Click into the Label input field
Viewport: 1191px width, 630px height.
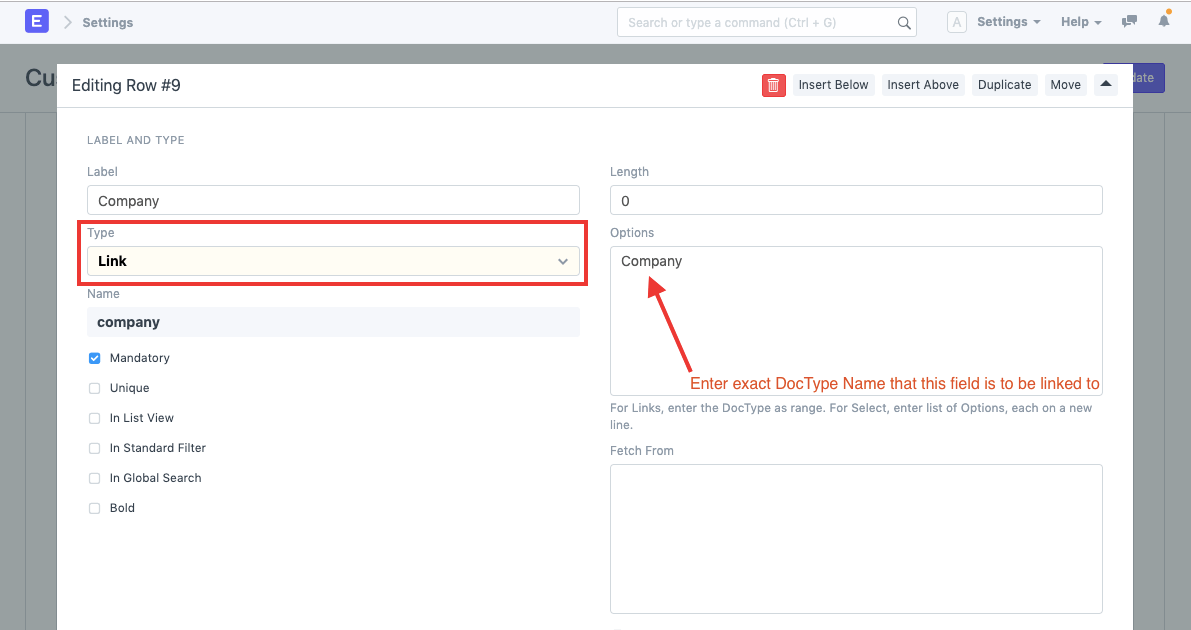333,201
